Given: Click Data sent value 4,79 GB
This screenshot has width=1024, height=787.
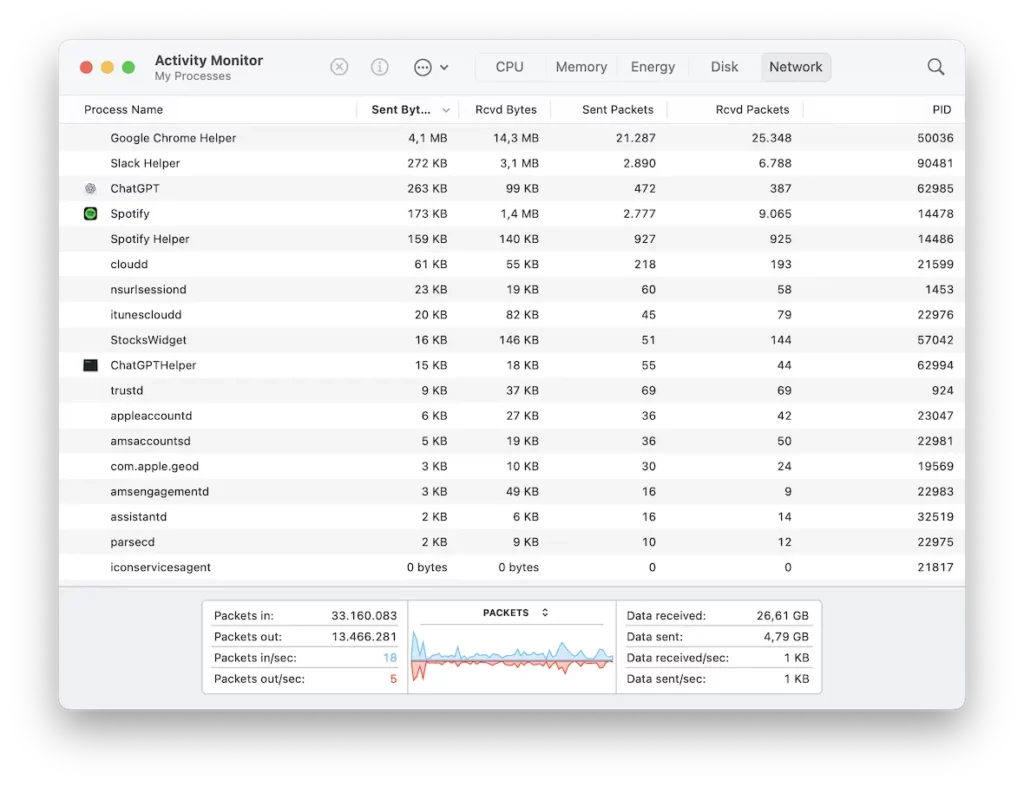Looking at the screenshot, I should [x=786, y=637].
